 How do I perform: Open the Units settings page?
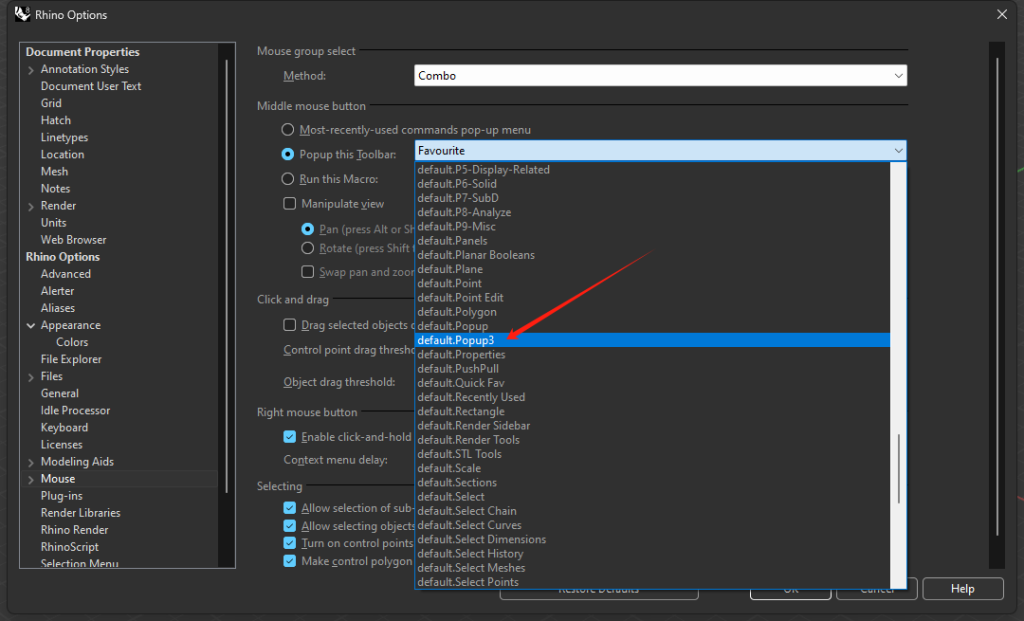coord(54,223)
